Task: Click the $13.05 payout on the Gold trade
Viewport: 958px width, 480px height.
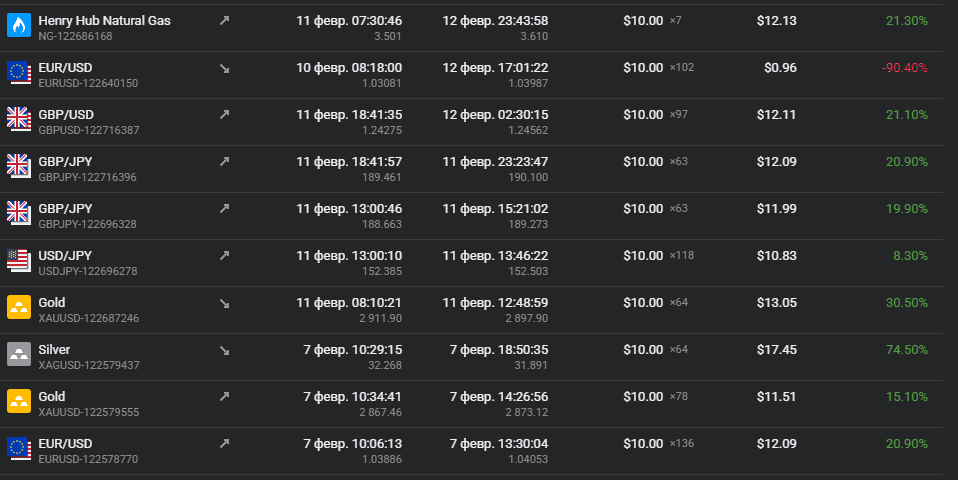Action: pos(777,303)
